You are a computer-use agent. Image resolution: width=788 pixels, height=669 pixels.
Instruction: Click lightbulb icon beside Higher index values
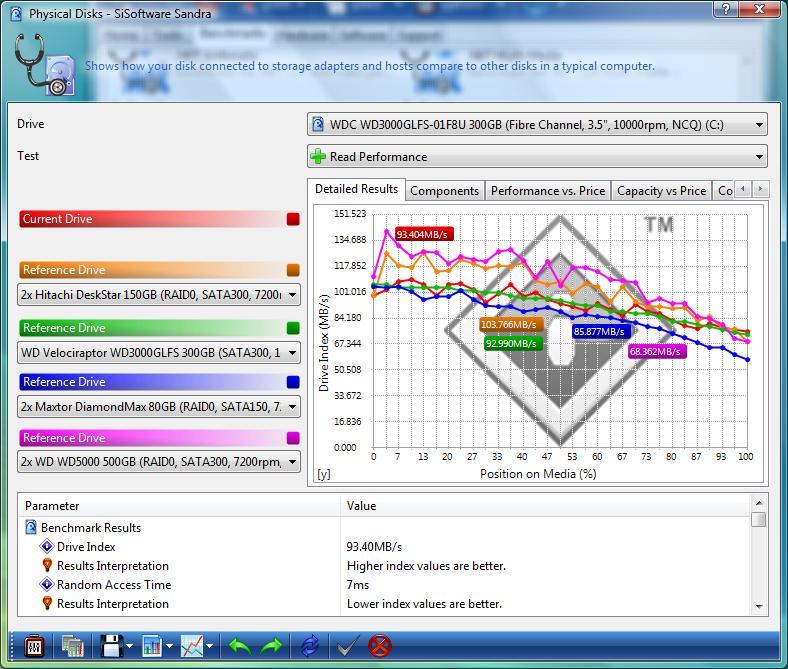(47, 565)
